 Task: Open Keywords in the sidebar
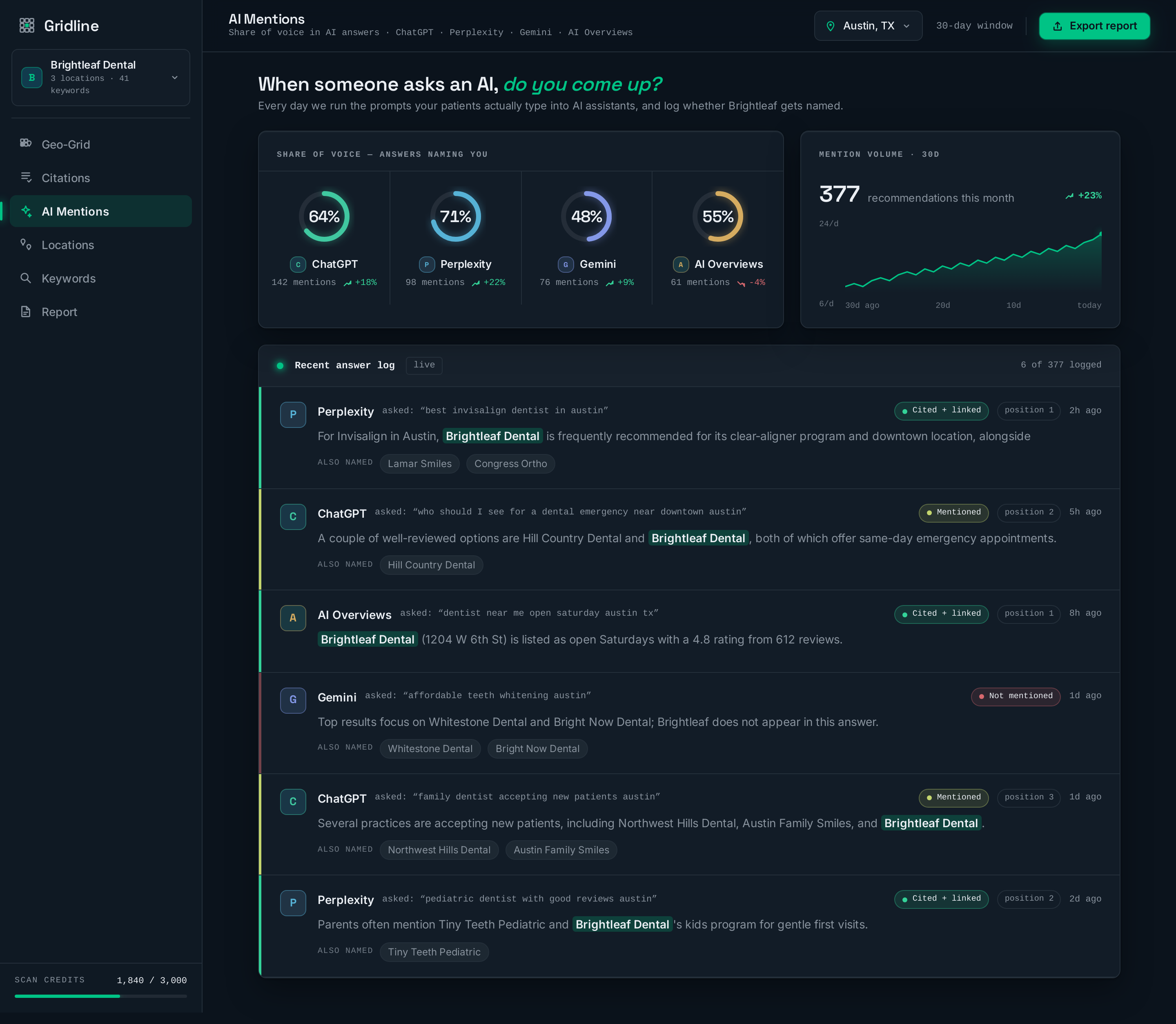point(100,278)
